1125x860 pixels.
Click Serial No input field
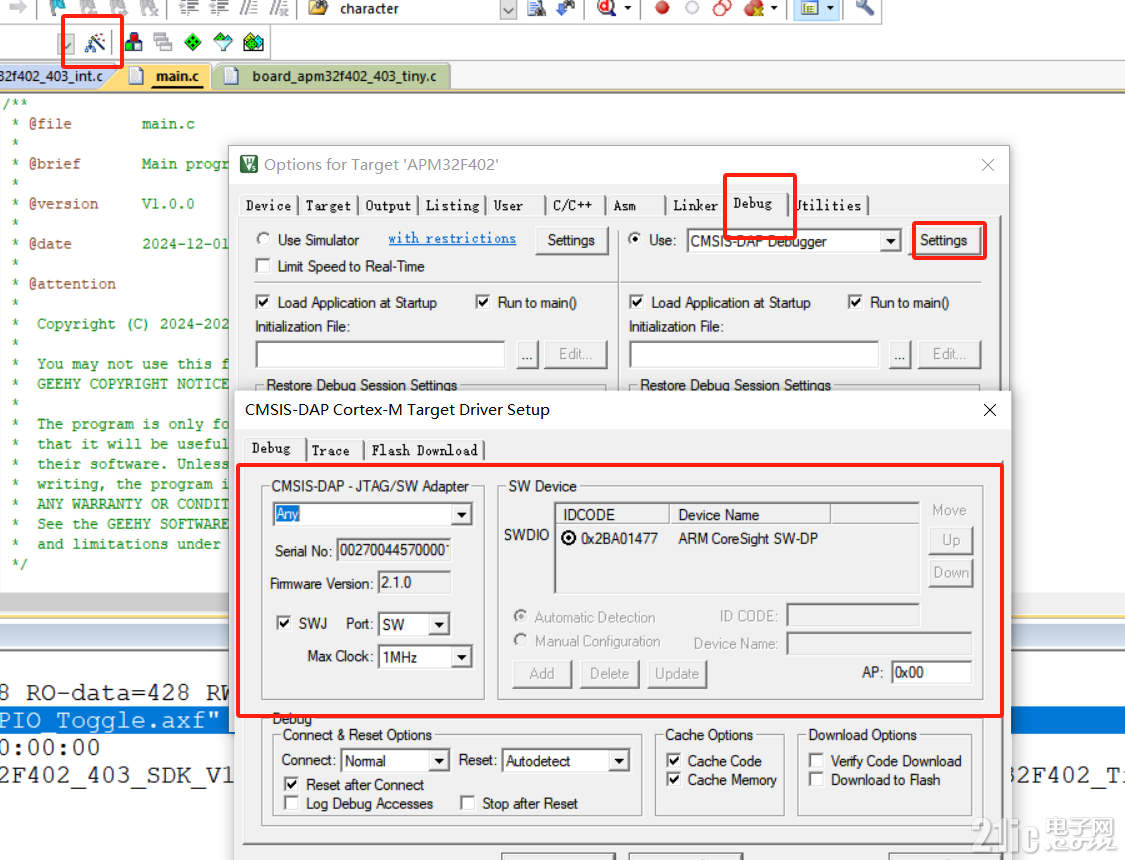(393, 550)
